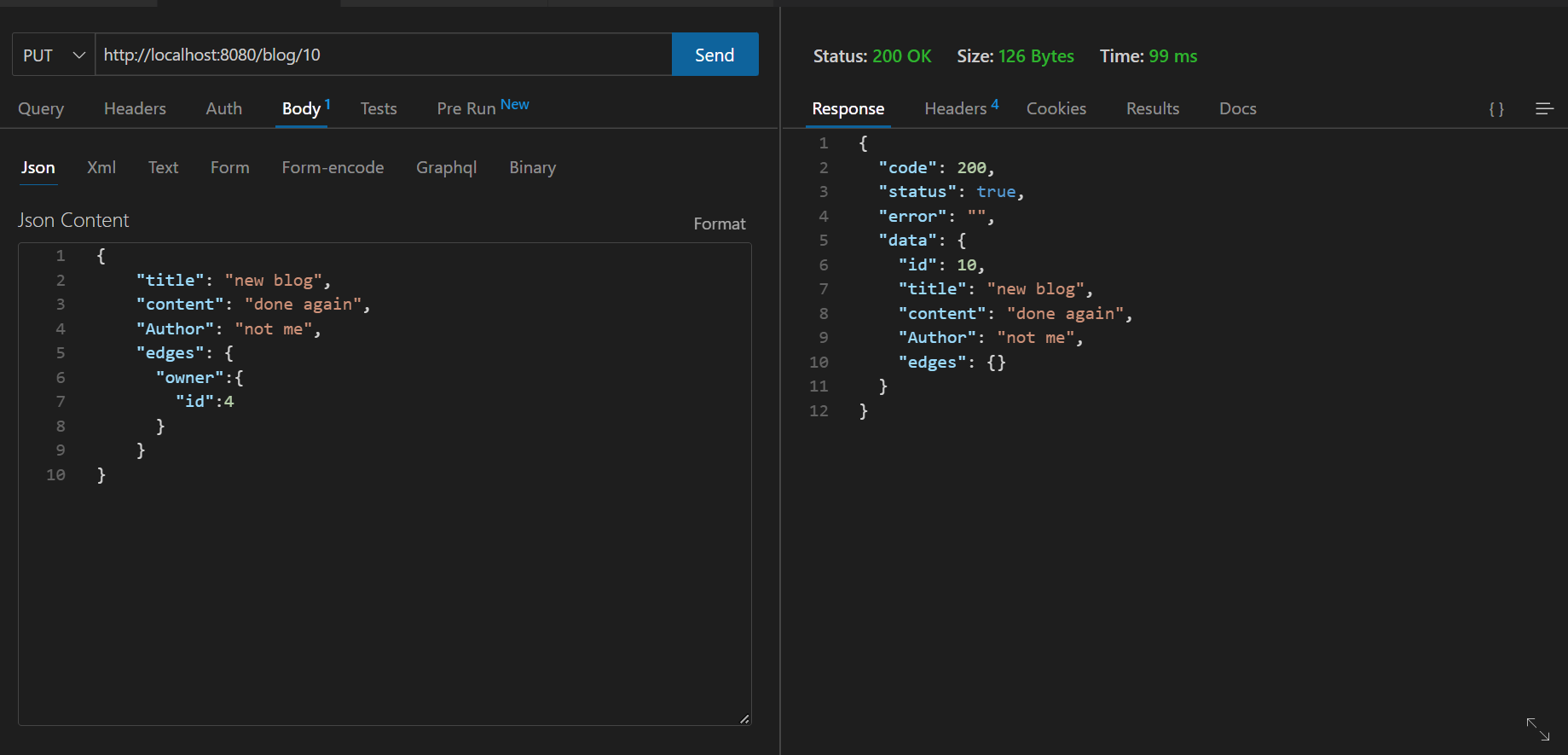Click the "owner":{ line in request body
The image size is (1568, 755).
pyautogui.click(x=200, y=377)
